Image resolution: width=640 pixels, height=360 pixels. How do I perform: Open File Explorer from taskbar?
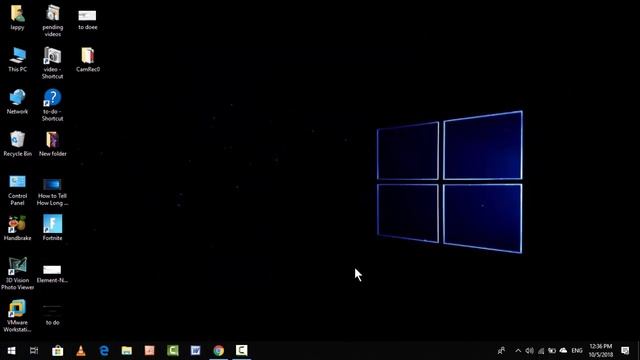[127, 351]
